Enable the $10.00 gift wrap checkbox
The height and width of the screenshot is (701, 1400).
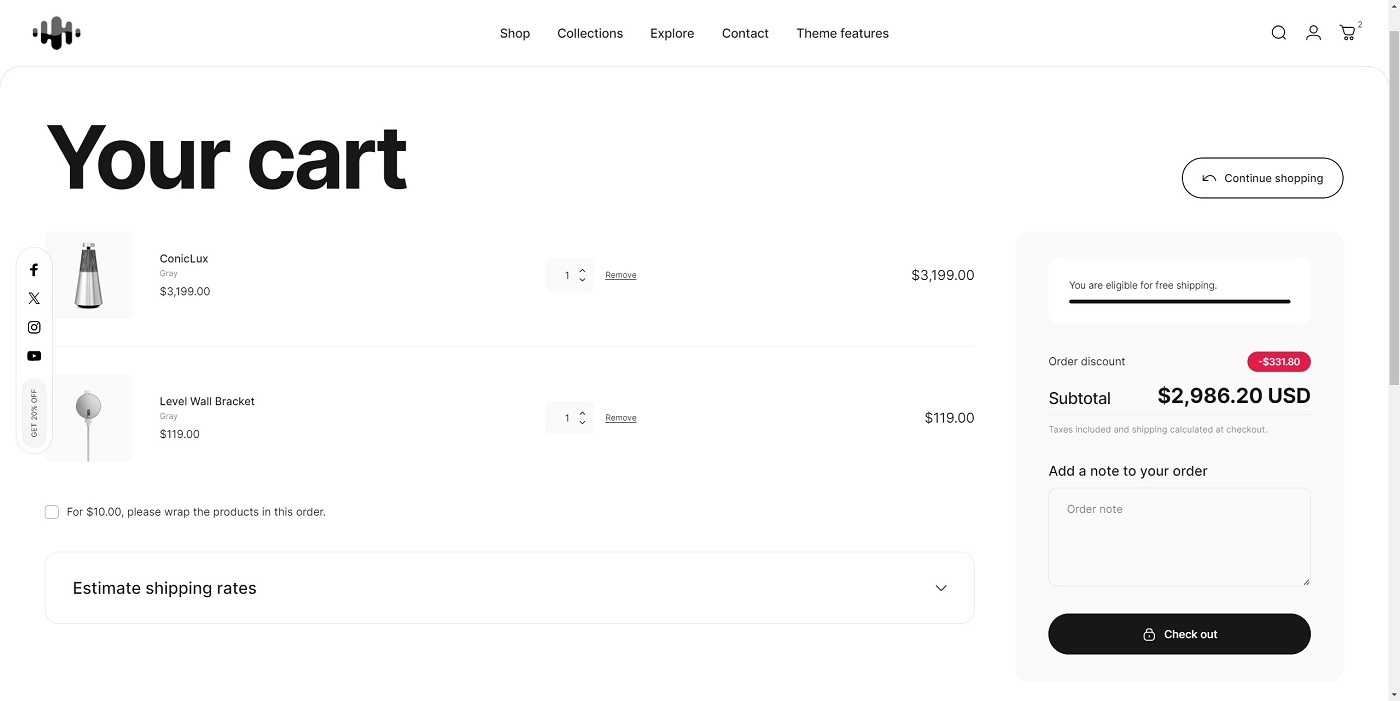click(x=51, y=511)
